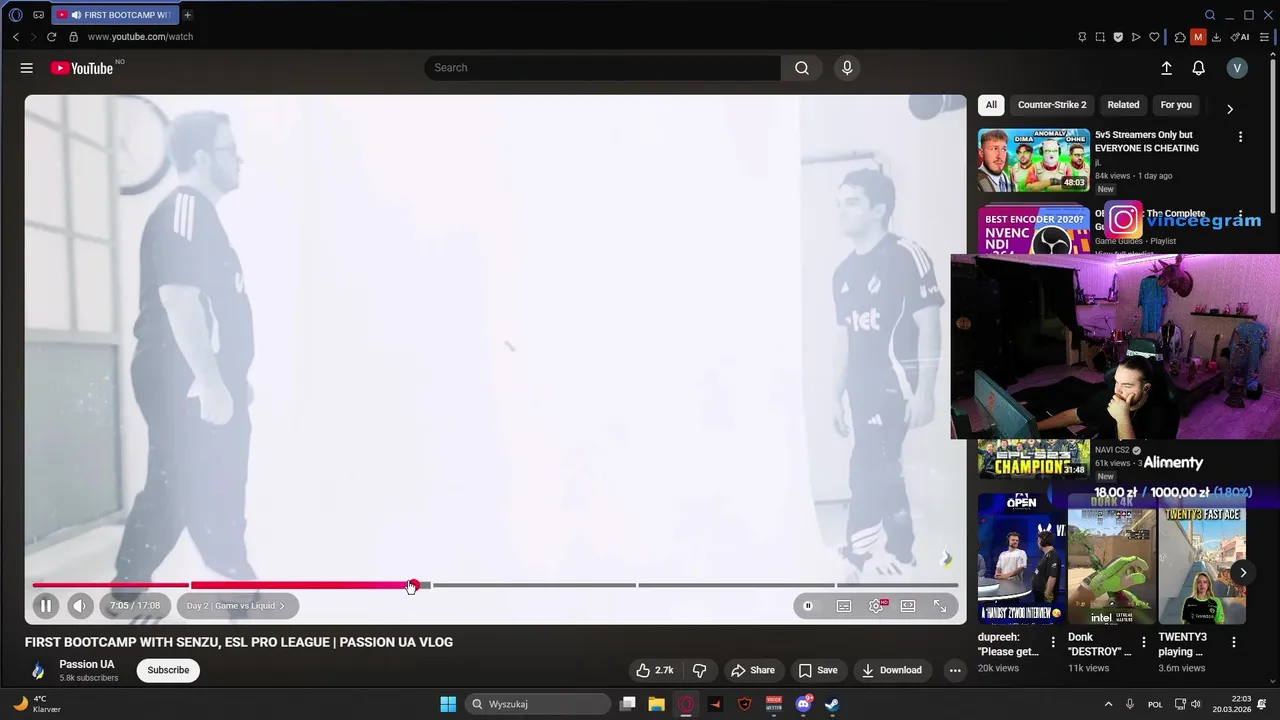This screenshot has height=720, width=1280.
Task: Pause the video playback
Action: point(46,606)
